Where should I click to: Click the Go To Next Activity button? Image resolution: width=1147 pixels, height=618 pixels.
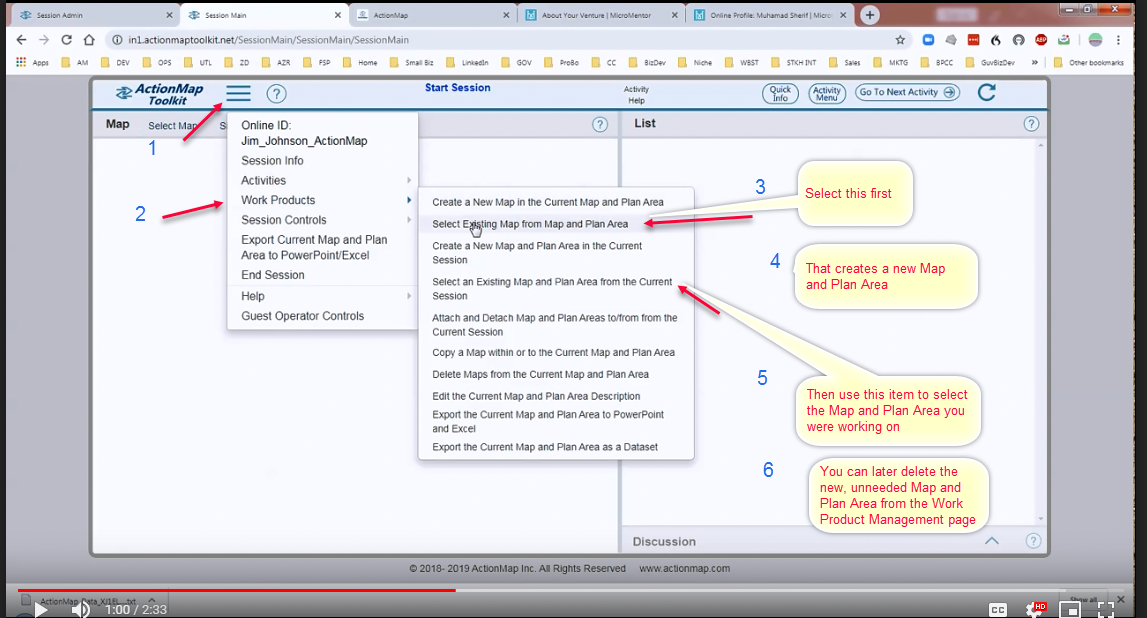(x=907, y=92)
